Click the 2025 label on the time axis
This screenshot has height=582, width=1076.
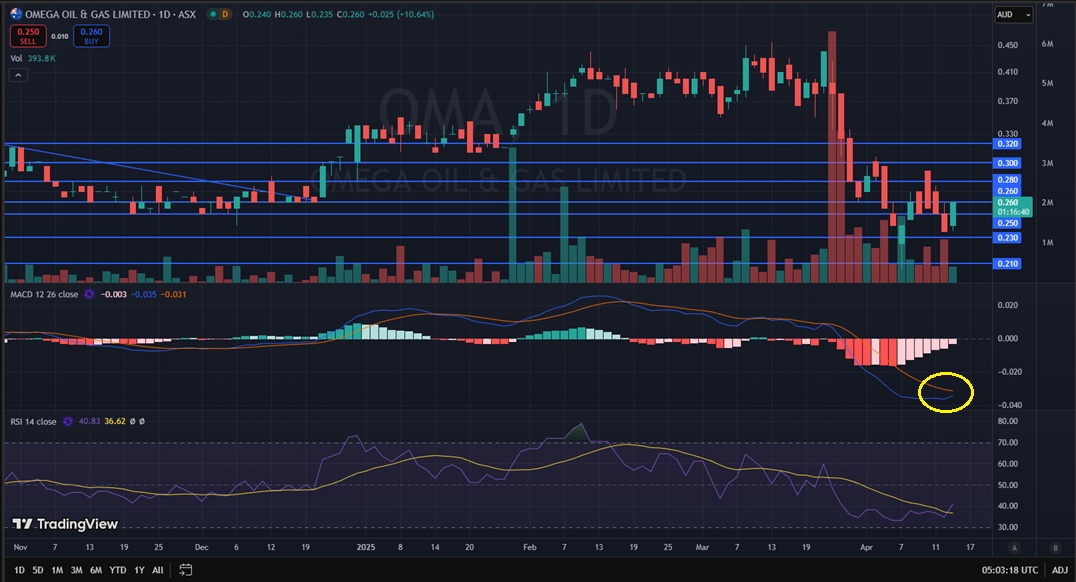tap(366, 548)
